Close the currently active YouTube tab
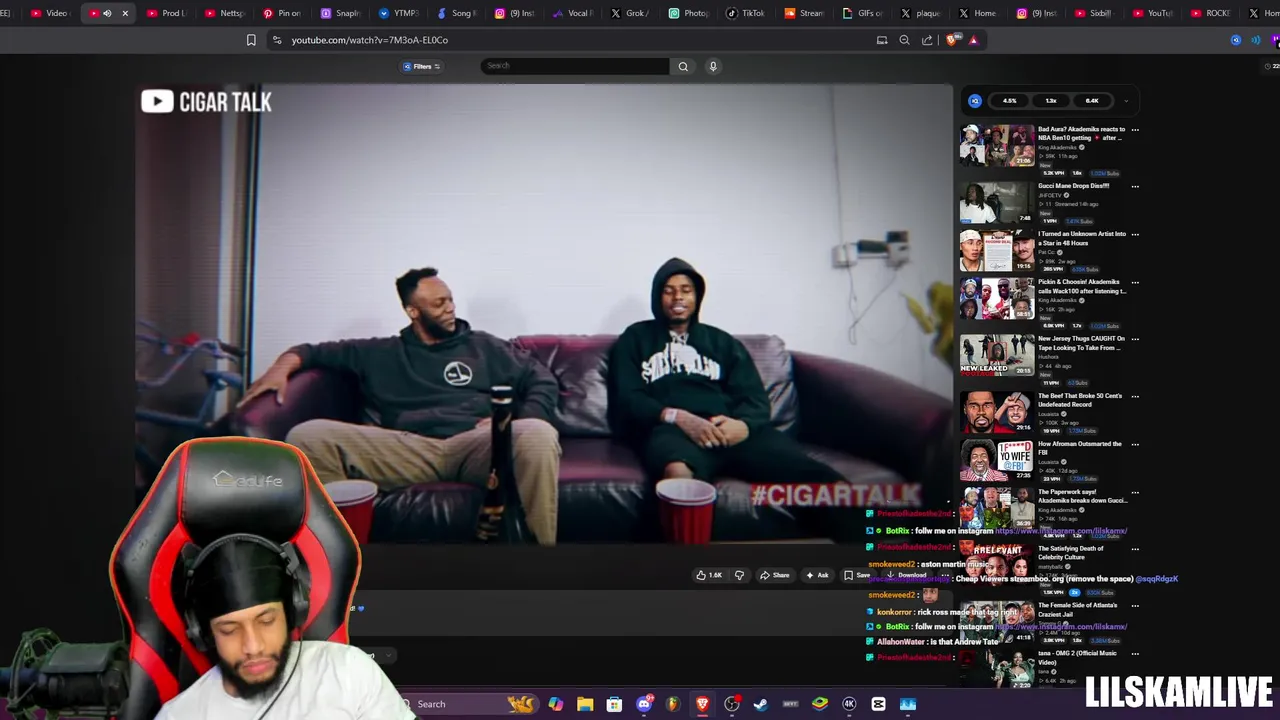 [x=125, y=13]
